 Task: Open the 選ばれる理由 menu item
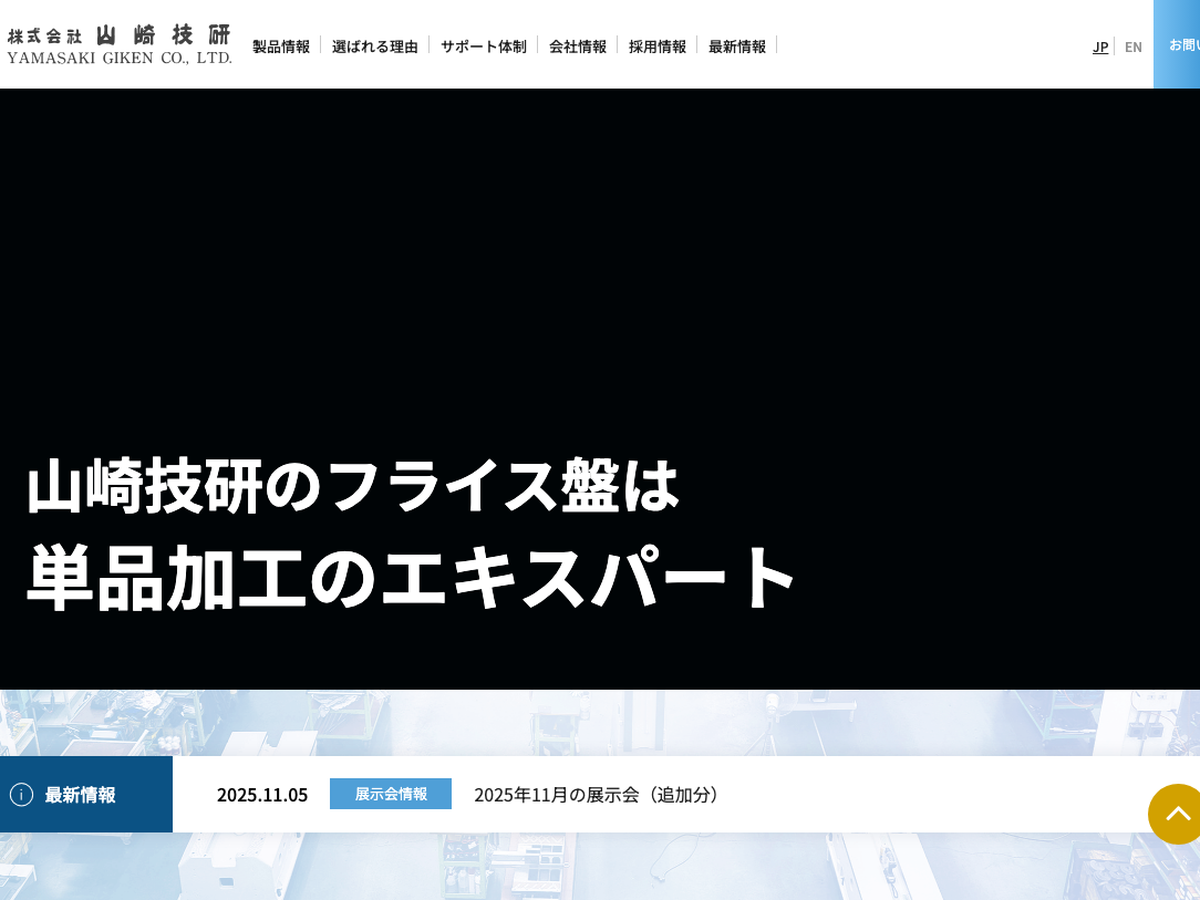coord(375,46)
